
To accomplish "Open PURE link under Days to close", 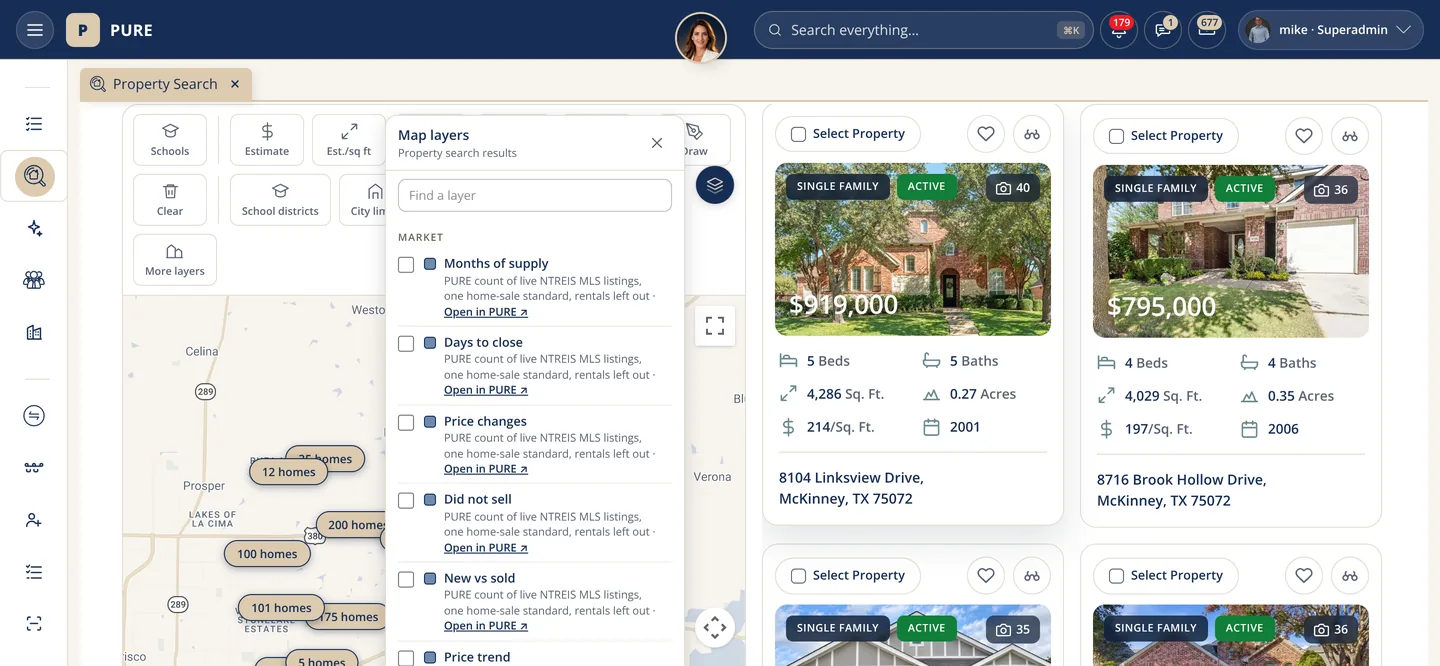I will pos(486,390).
